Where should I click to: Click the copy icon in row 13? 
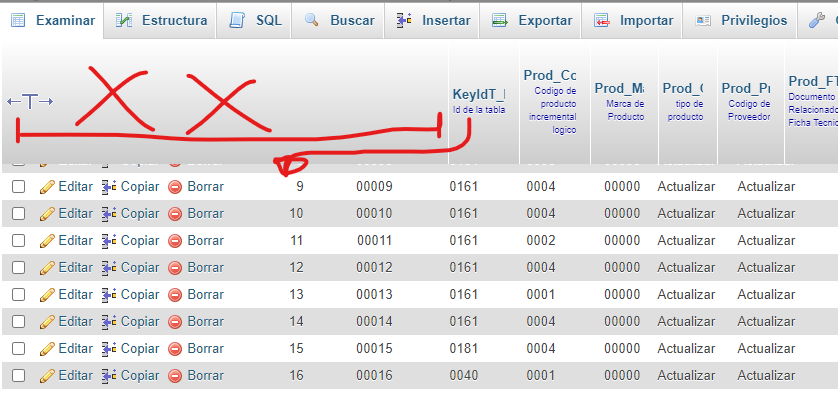coord(109,295)
